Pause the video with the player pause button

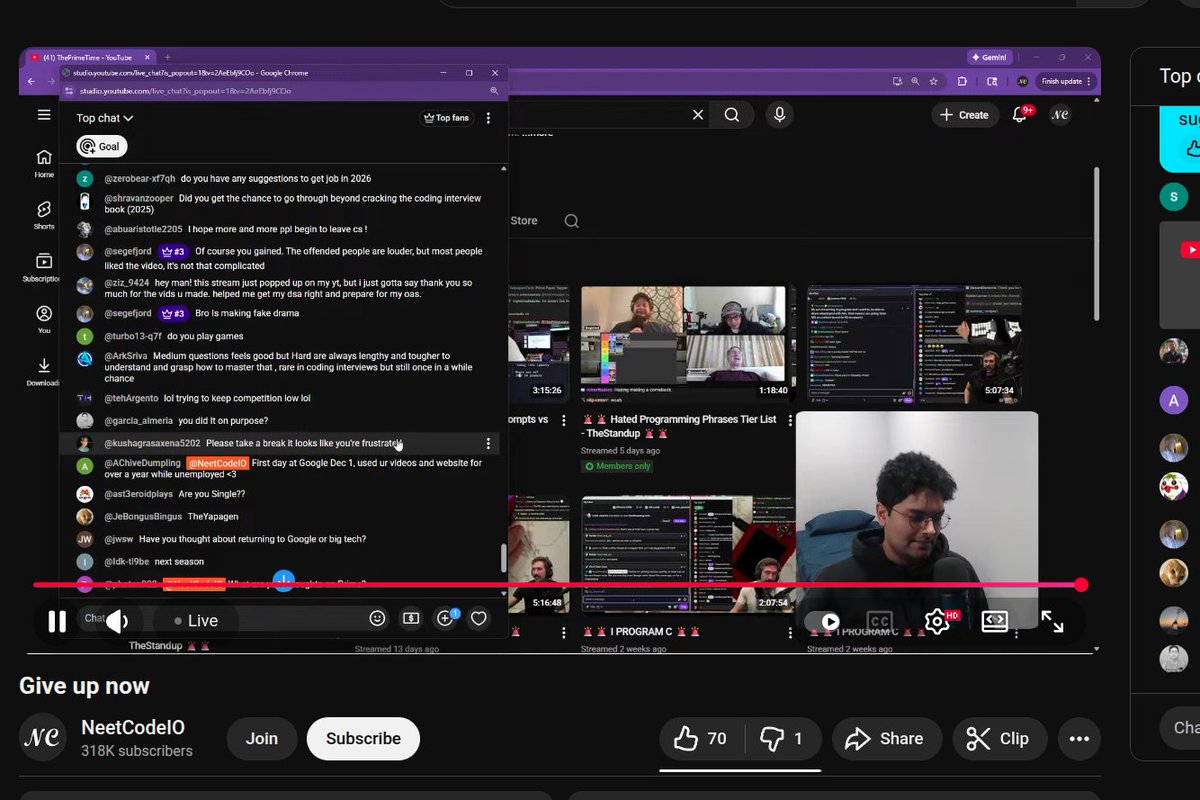(57, 621)
